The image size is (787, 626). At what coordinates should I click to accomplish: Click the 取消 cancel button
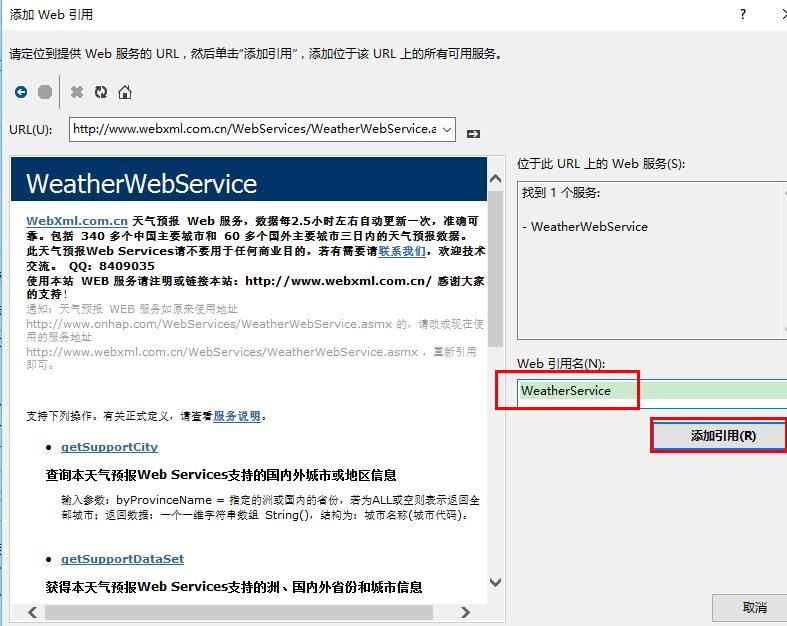(750, 608)
